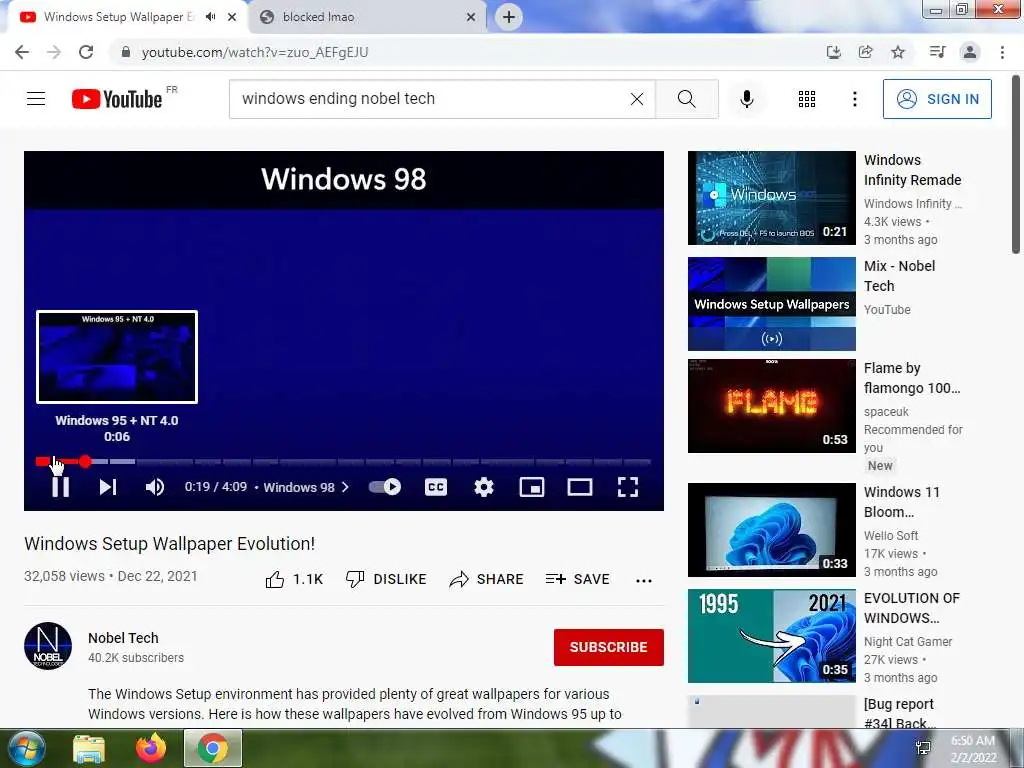The width and height of the screenshot is (1024, 768).
Task: Open Nobel Tech channel avatar
Action: click(x=48, y=646)
